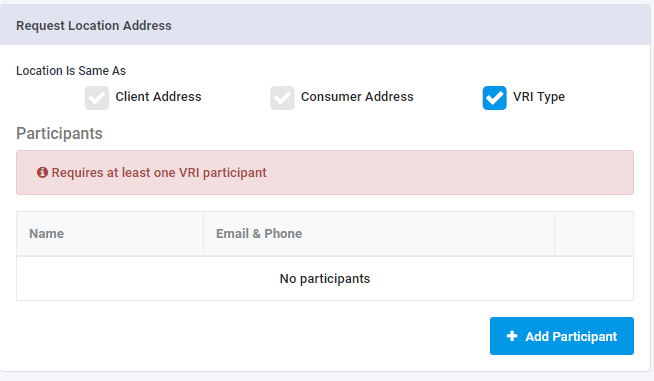Click the Participants section heading

[59, 134]
